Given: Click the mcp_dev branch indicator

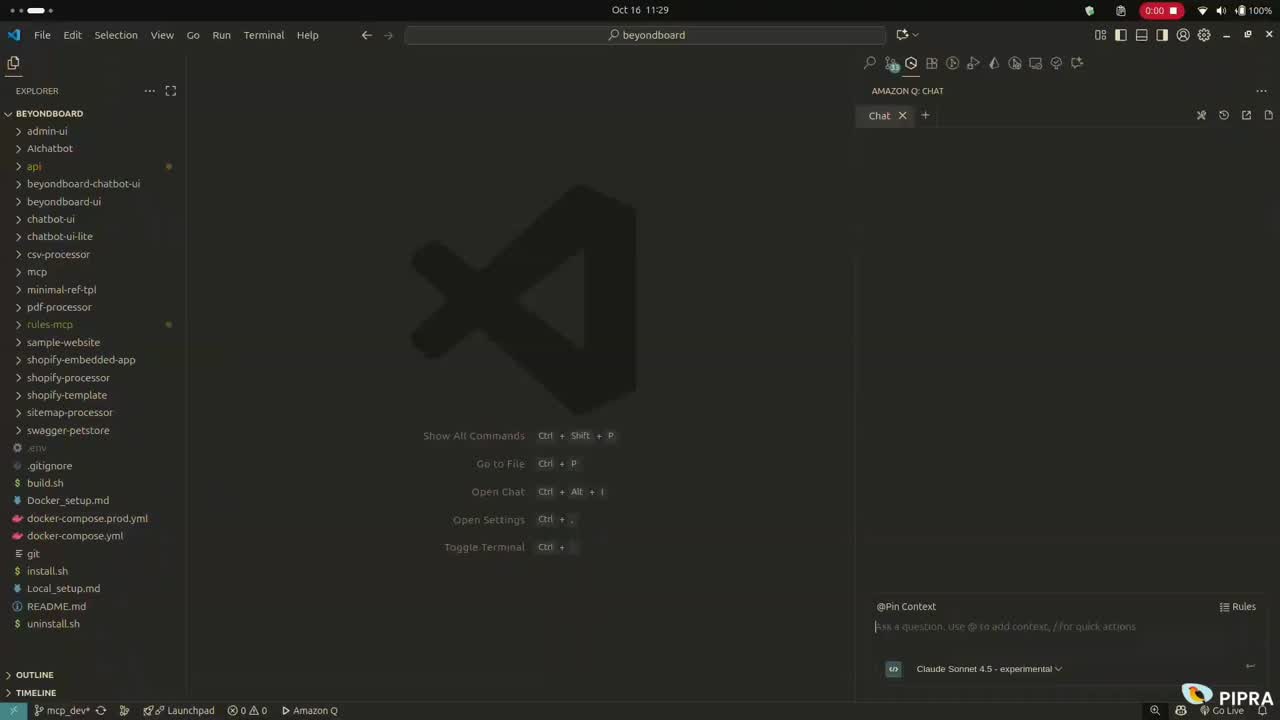Looking at the screenshot, I should click(x=61, y=711).
